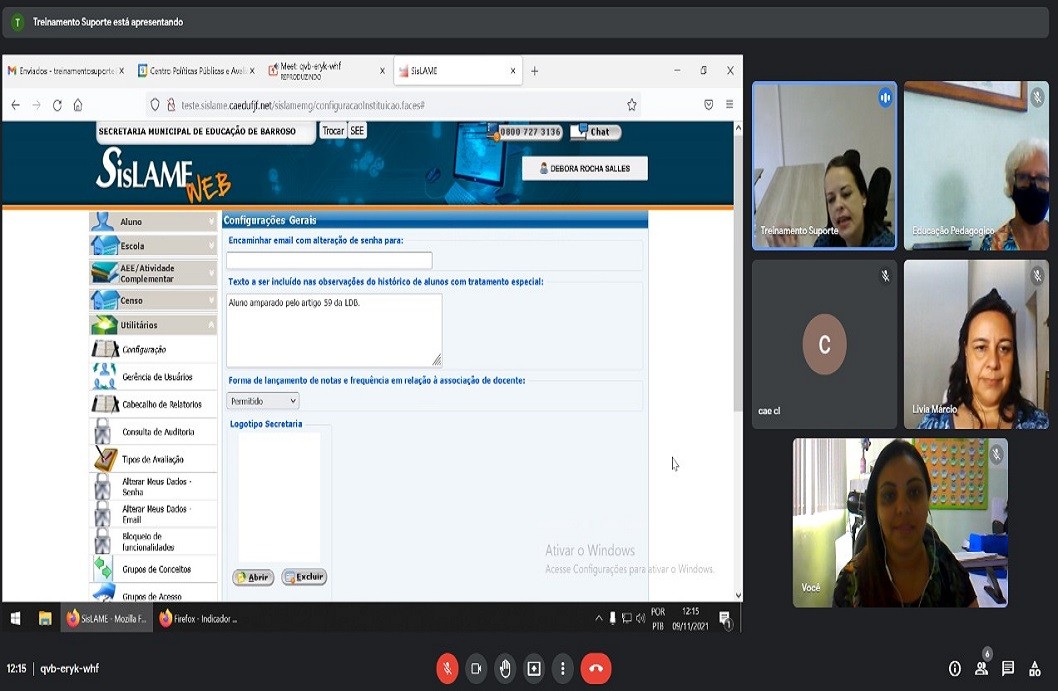
Task: Open the Permitido dropdown
Action: pyautogui.click(x=262, y=401)
